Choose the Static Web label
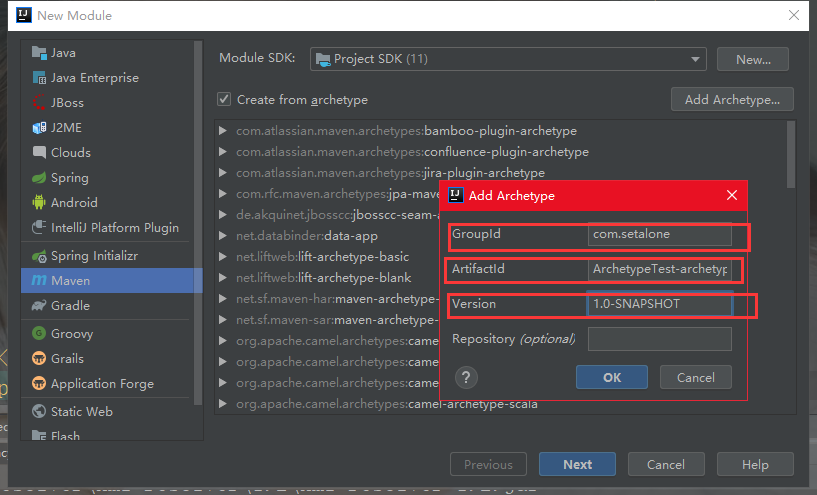The height and width of the screenshot is (495, 817). point(82,411)
